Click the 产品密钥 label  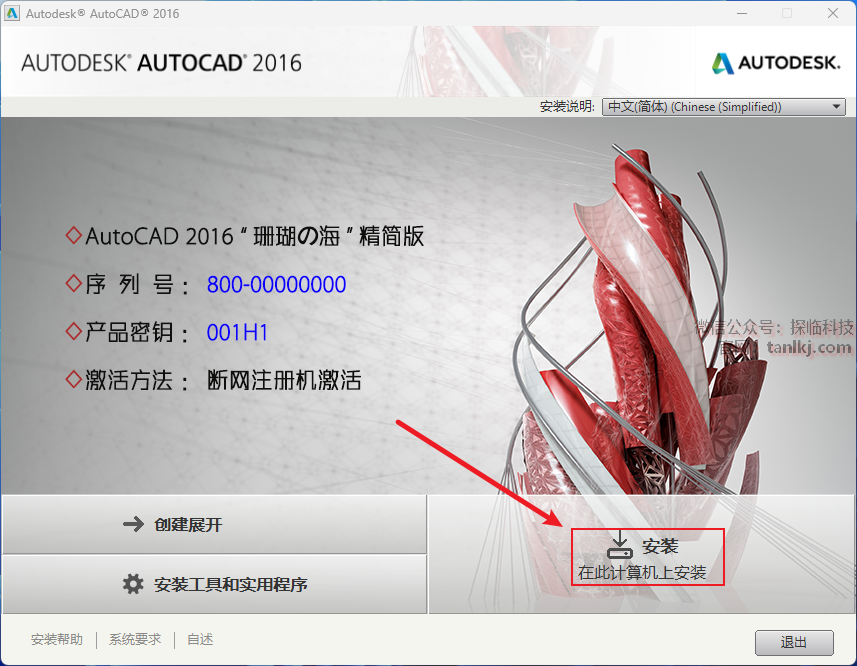coord(137,333)
